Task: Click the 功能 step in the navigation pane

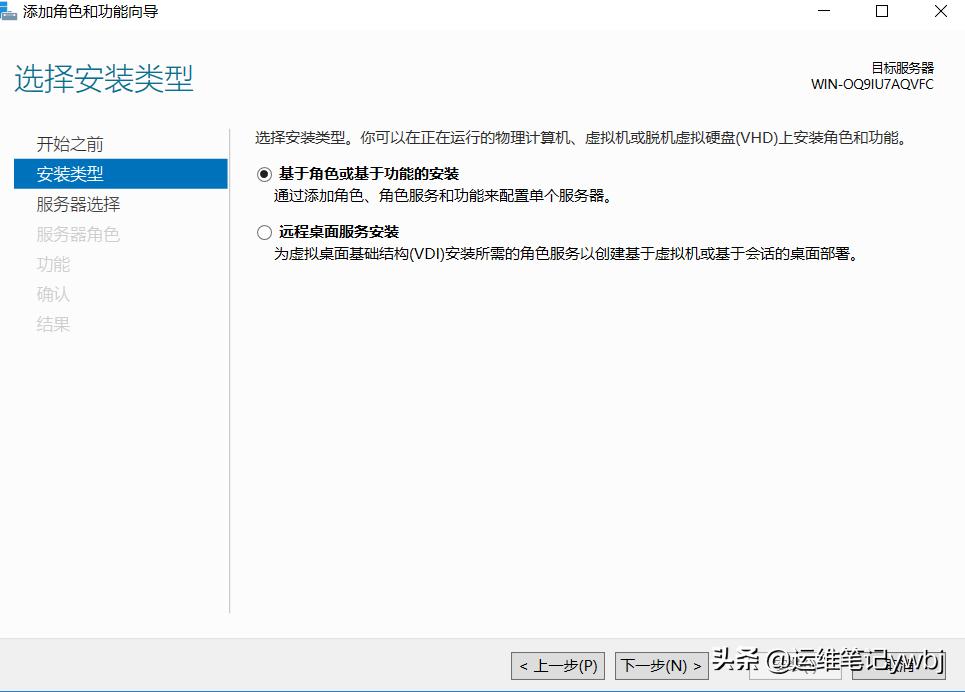Action: (53, 264)
